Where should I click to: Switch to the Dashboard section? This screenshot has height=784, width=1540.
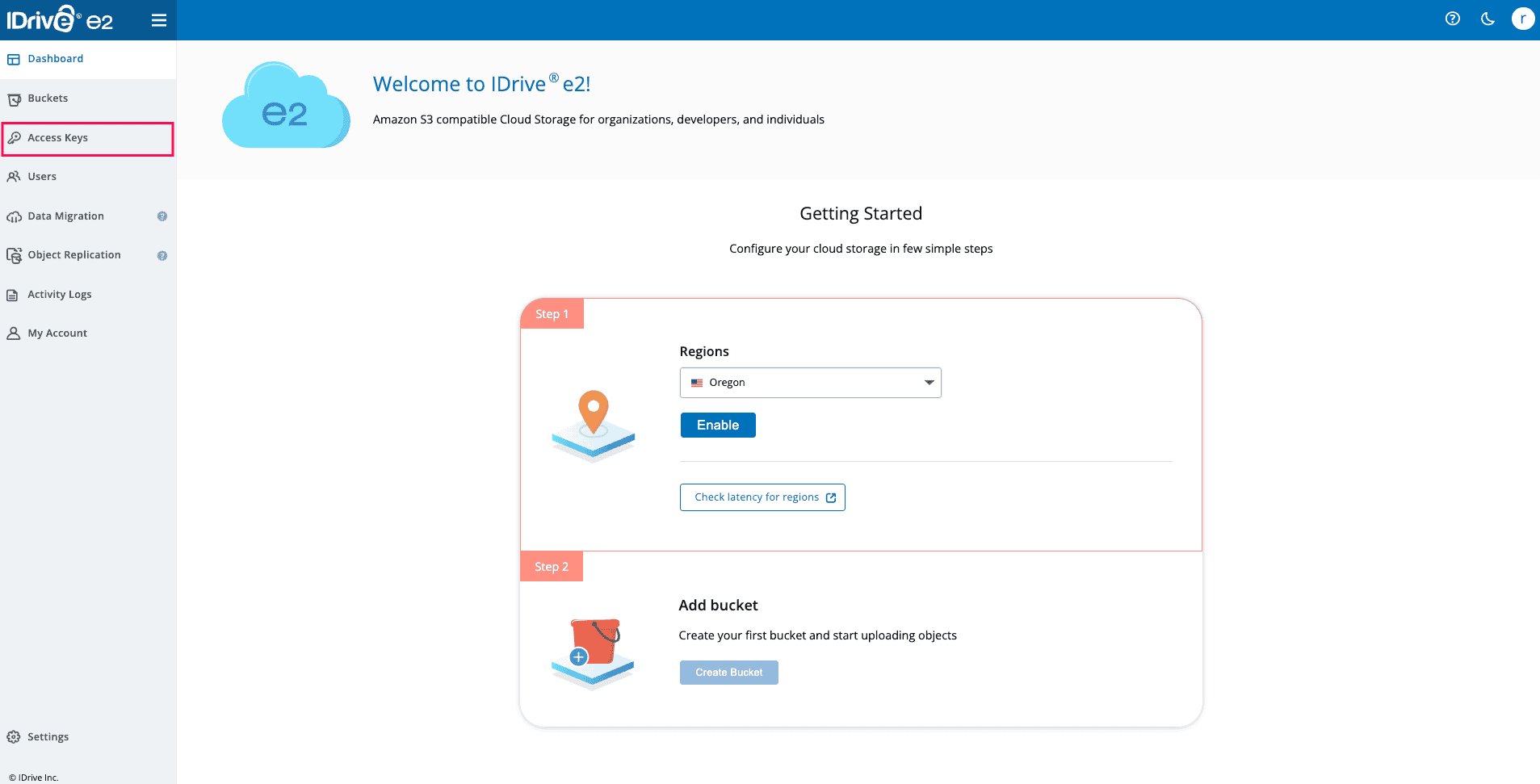[55, 58]
